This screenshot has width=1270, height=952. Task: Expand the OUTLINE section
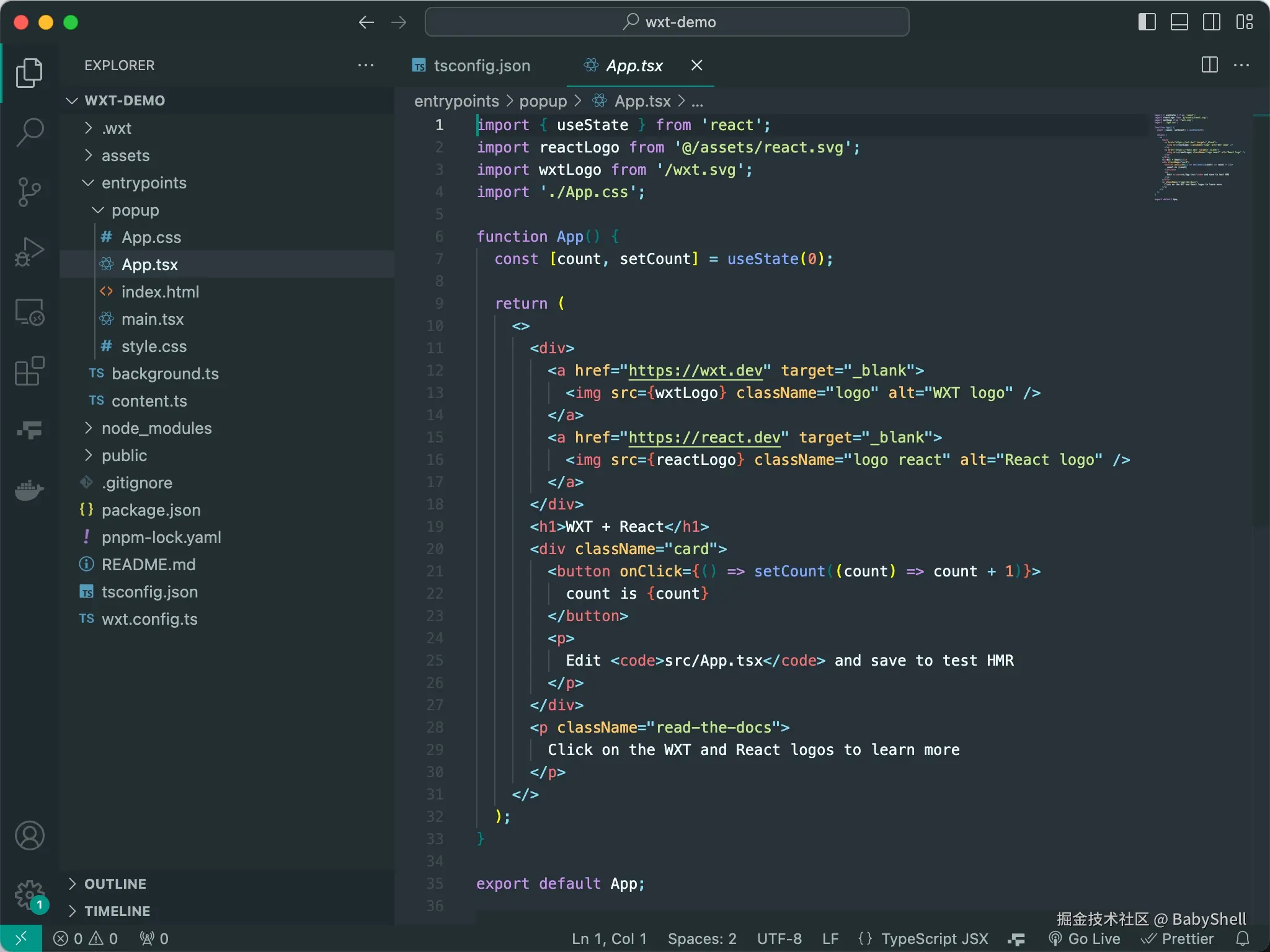[x=115, y=884]
